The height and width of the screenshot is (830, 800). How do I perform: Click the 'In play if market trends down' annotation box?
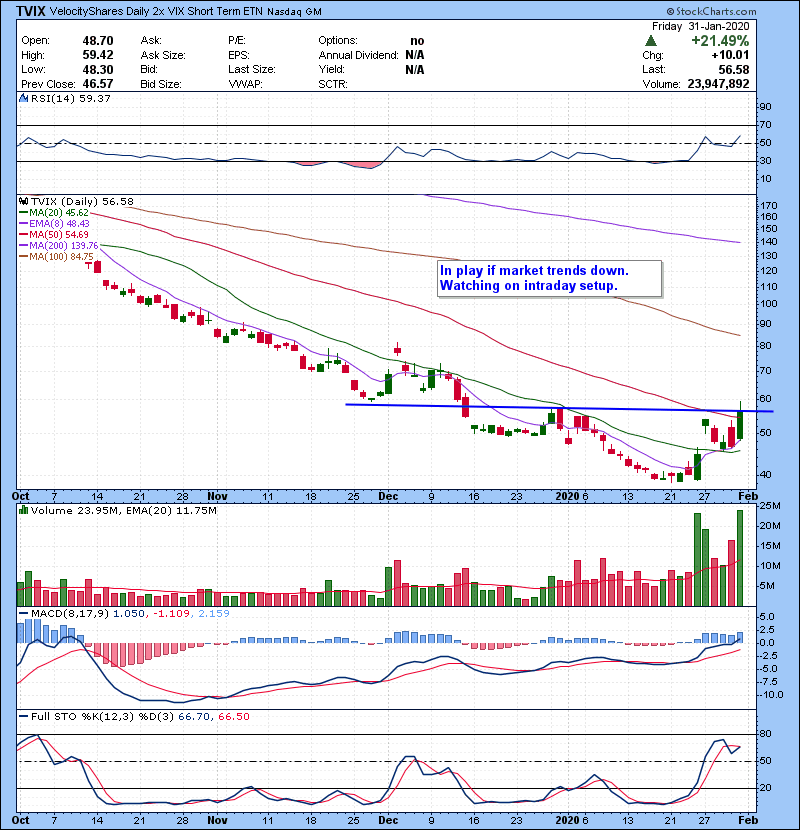click(x=550, y=278)
